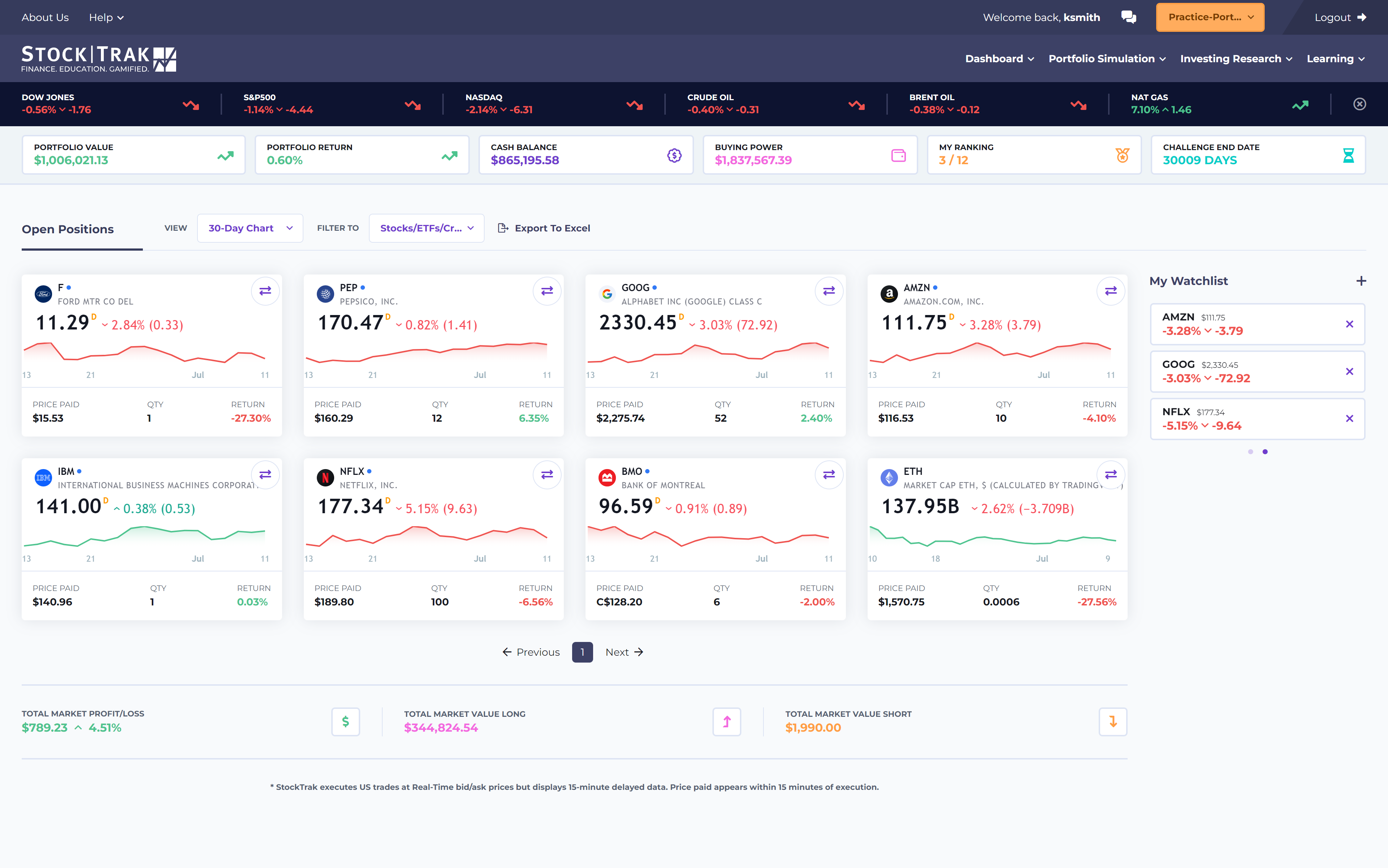Image resolution: width=1388 pixels, height=868 pixels.
Task: Open the chat messages icon
Action: click(1129, 17)
